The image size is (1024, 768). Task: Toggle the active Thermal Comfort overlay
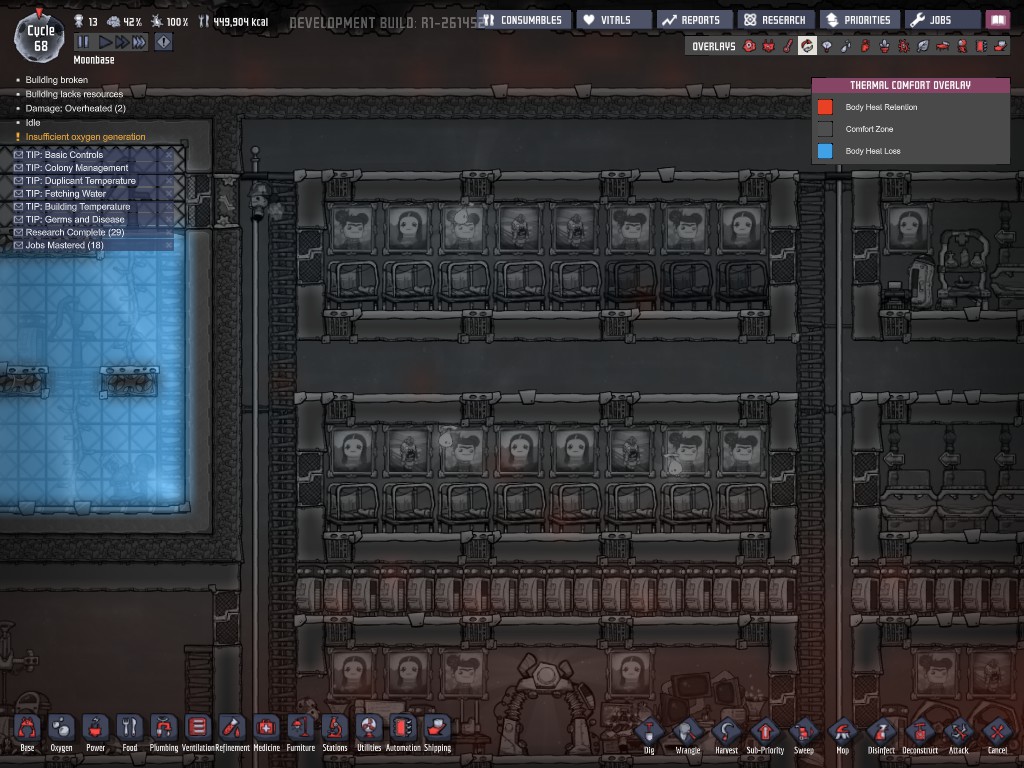click(x=807, y=46)
